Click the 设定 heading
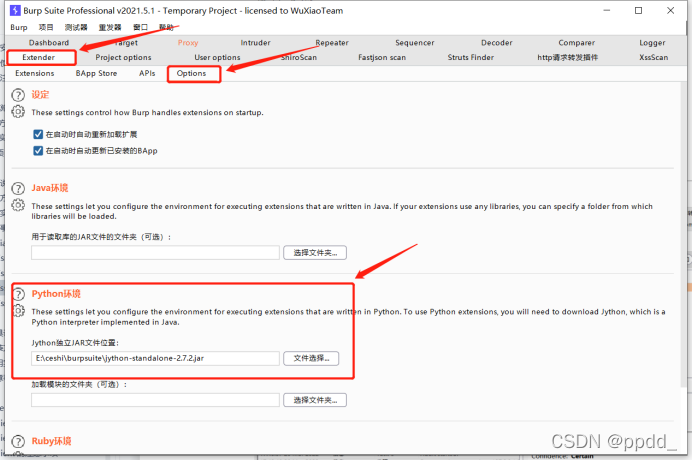The width and height of the screenshot is (692, 461). point(40,94)
